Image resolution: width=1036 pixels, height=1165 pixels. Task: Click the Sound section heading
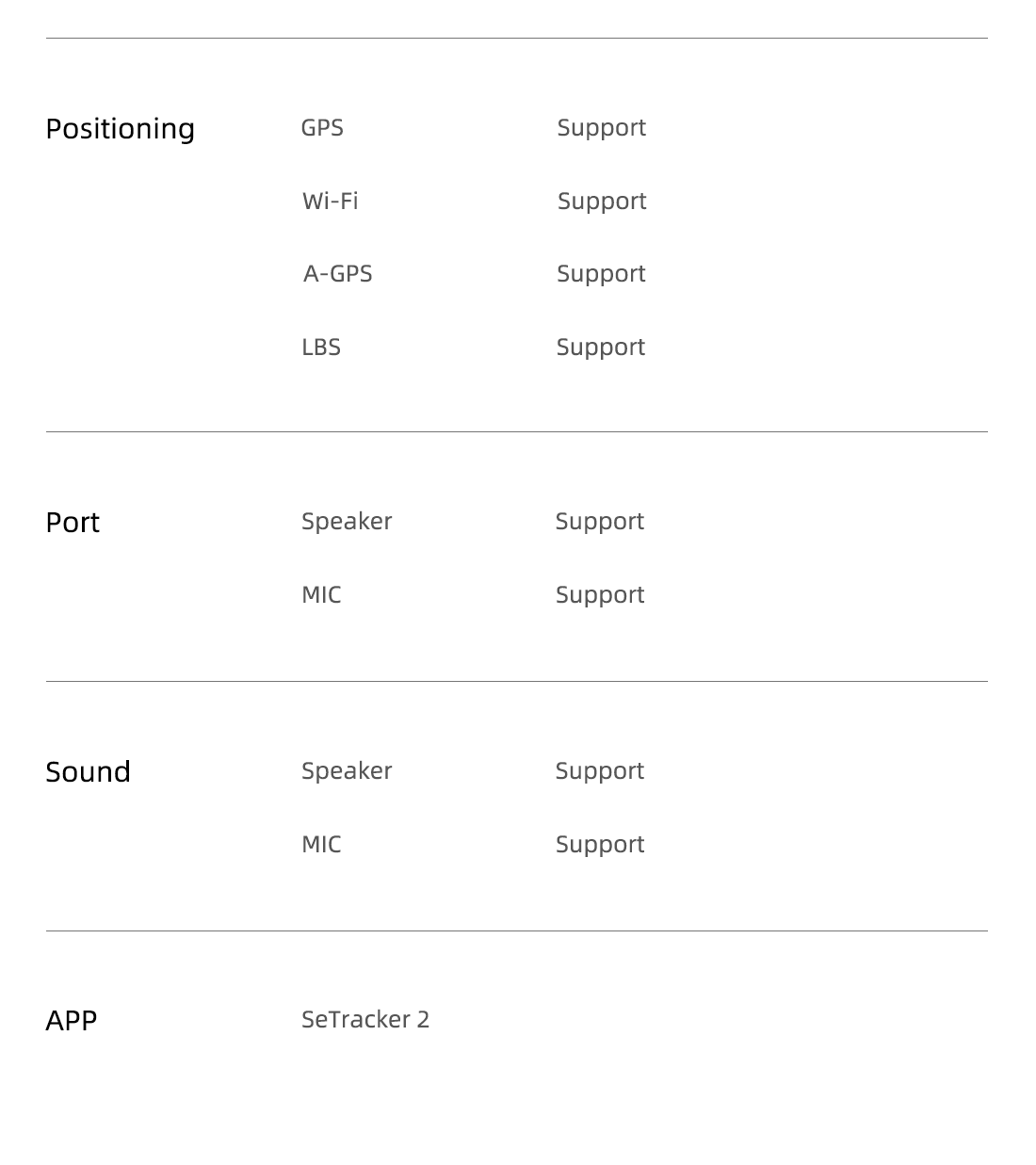(89, 771)
